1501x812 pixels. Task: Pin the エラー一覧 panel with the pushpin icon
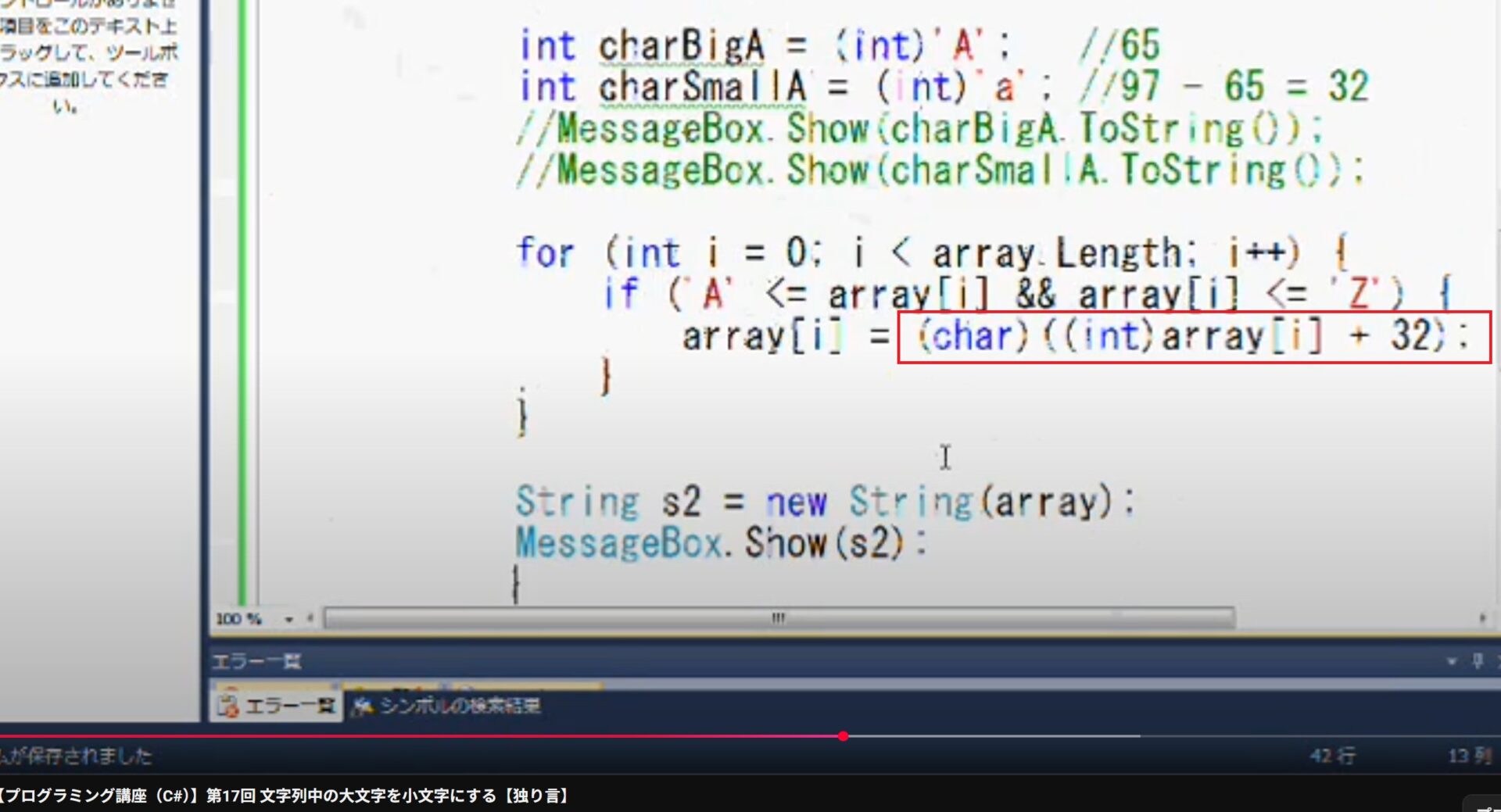point(1477,661)
